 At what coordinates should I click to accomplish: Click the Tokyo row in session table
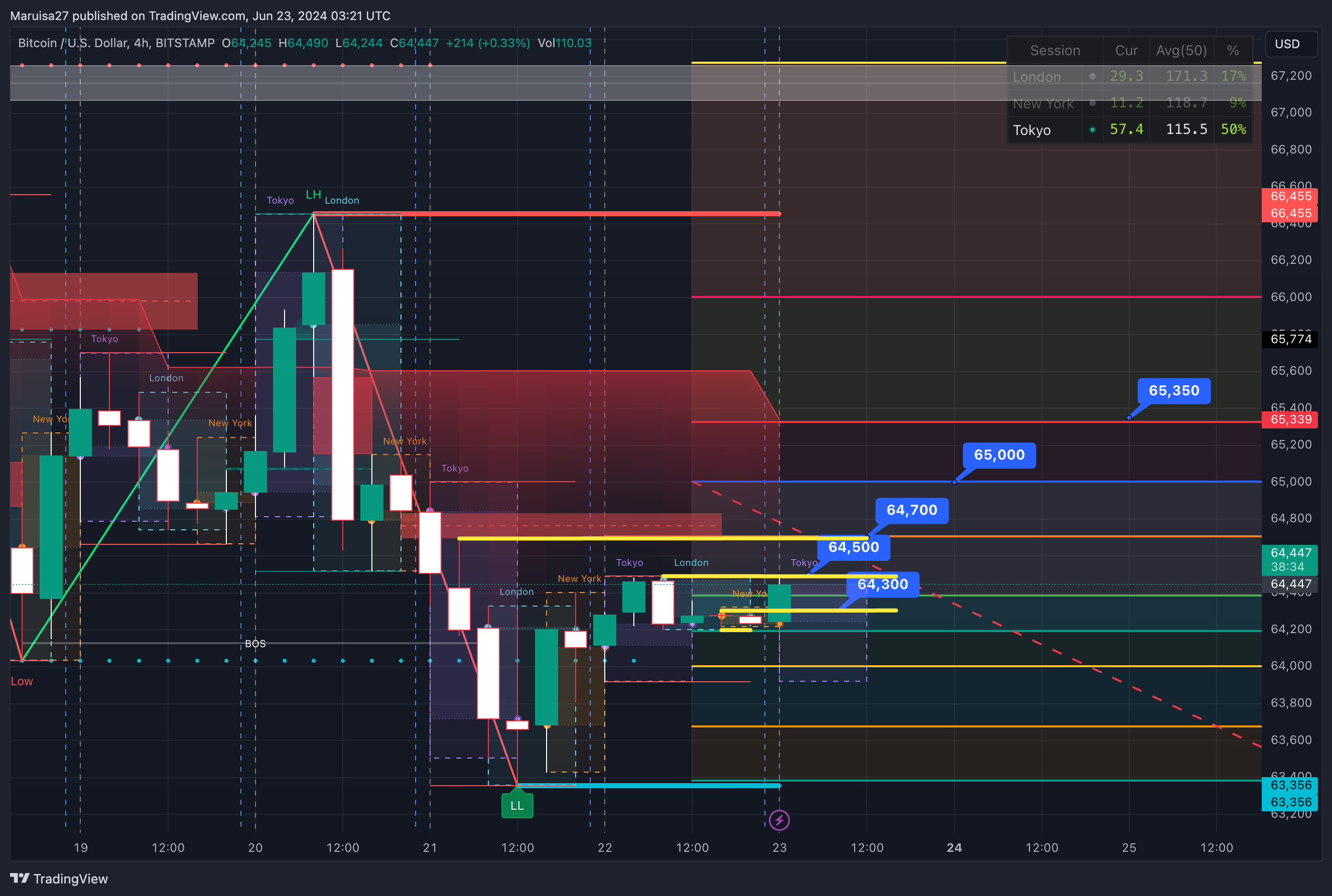[1129, 130]
